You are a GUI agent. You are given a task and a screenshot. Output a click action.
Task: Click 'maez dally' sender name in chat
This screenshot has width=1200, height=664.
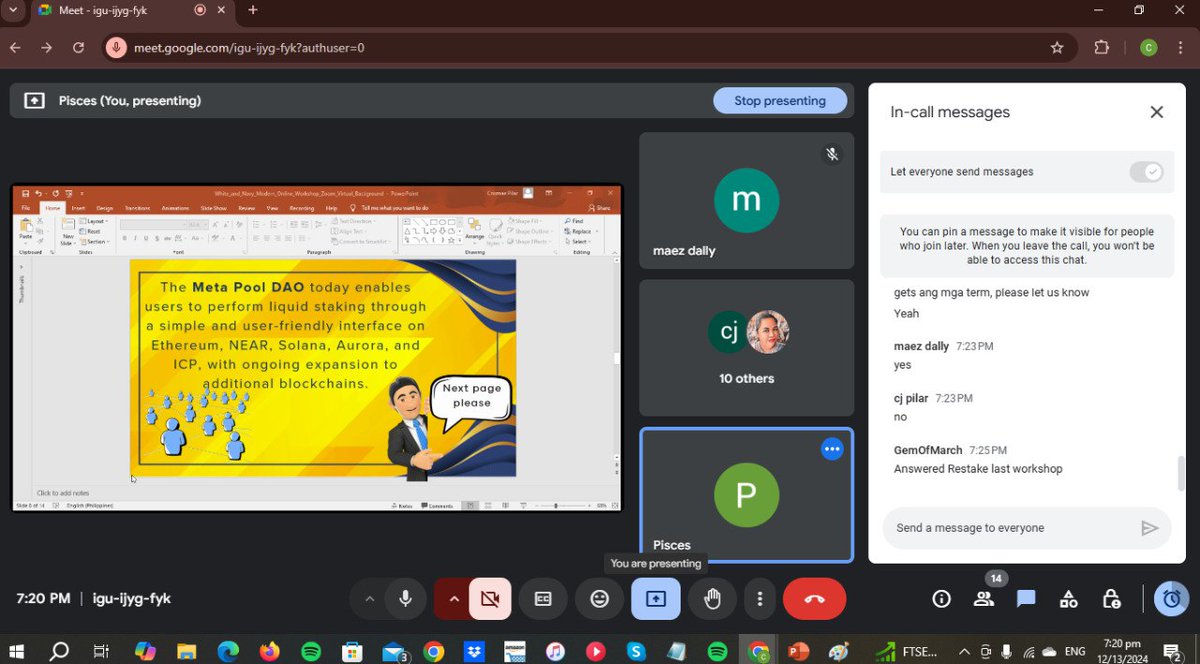tap(921, 346)
